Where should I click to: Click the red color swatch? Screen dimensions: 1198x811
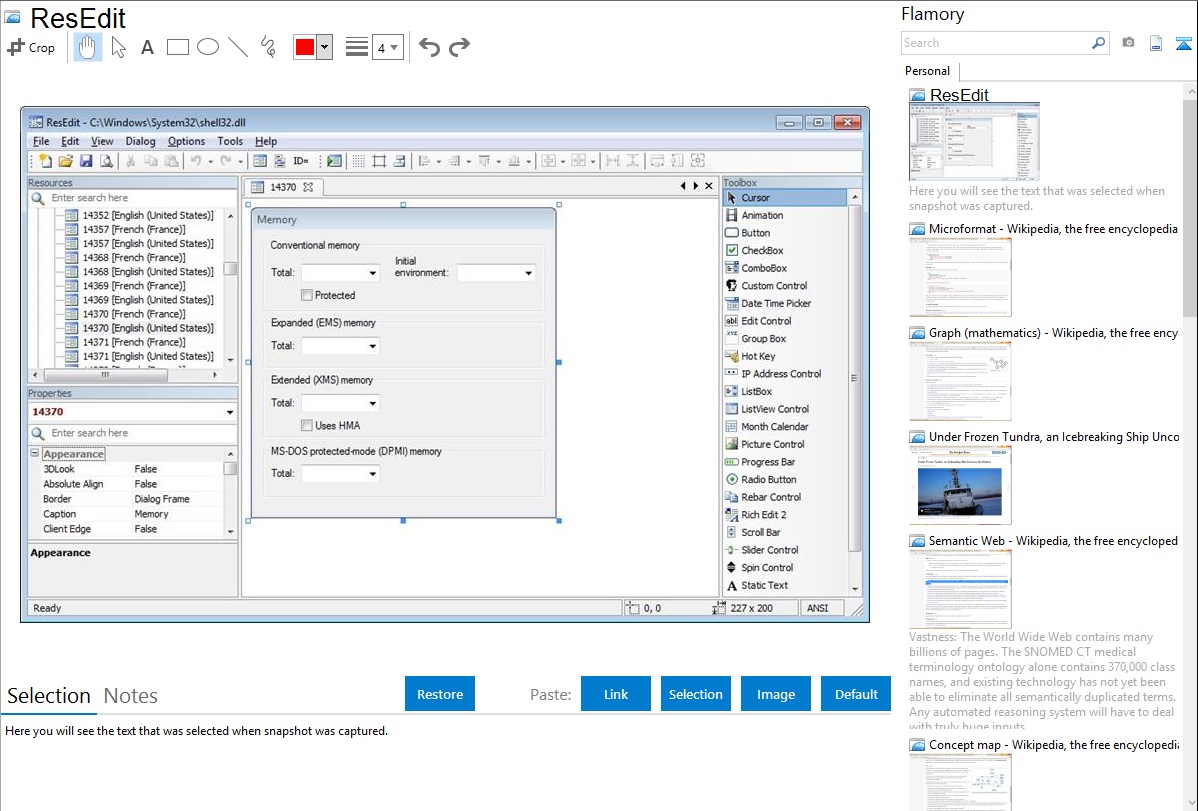click(305, 47)
